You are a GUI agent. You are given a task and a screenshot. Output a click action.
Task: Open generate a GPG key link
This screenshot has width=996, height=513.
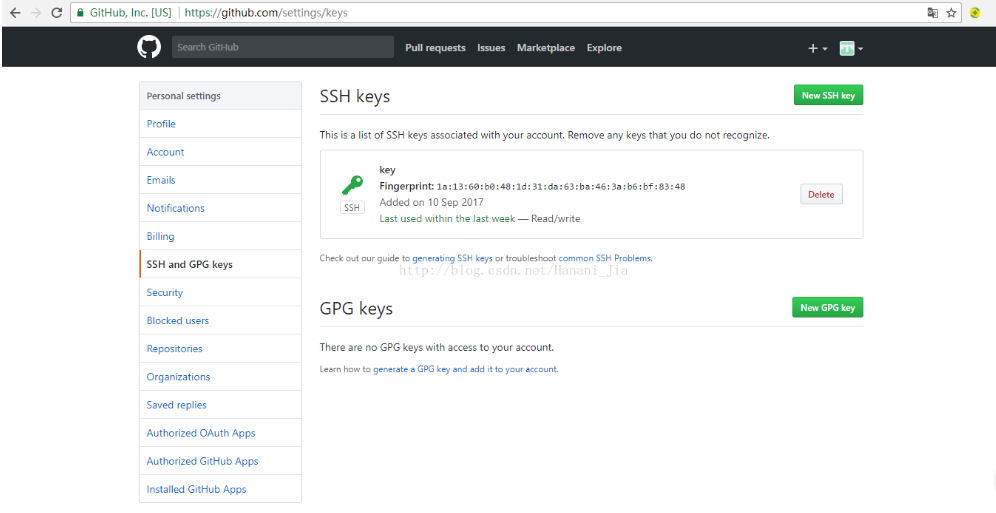[465, 369]
